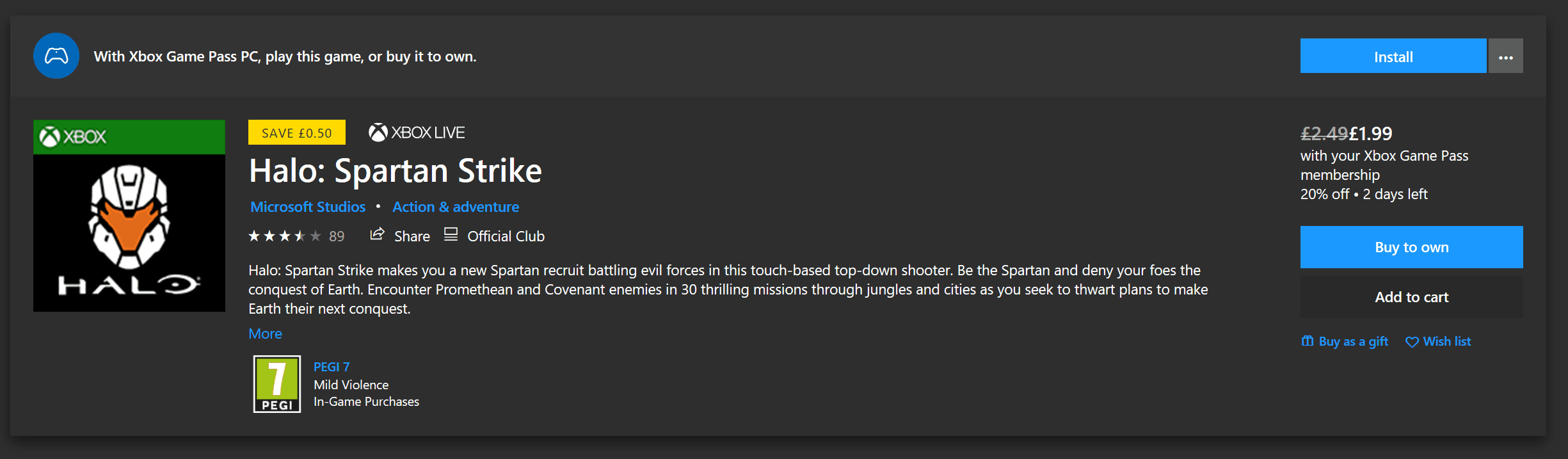Image resolution: width=1568 pixels, height=459 pixels.
Task: Click the star rating
Action: [285, 236]
